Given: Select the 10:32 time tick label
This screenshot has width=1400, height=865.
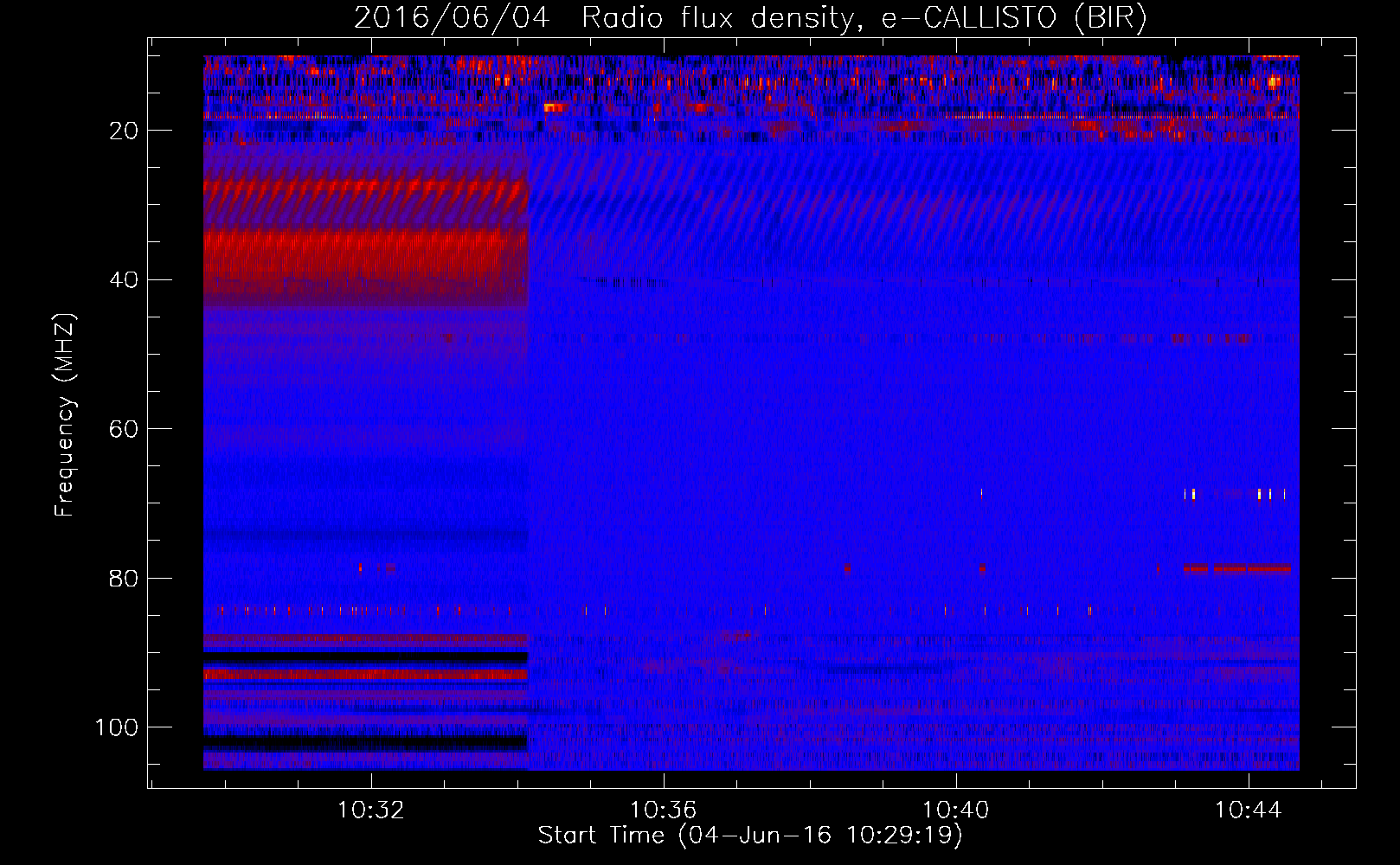Looking at the screenshot, I should tap(371, 811).
